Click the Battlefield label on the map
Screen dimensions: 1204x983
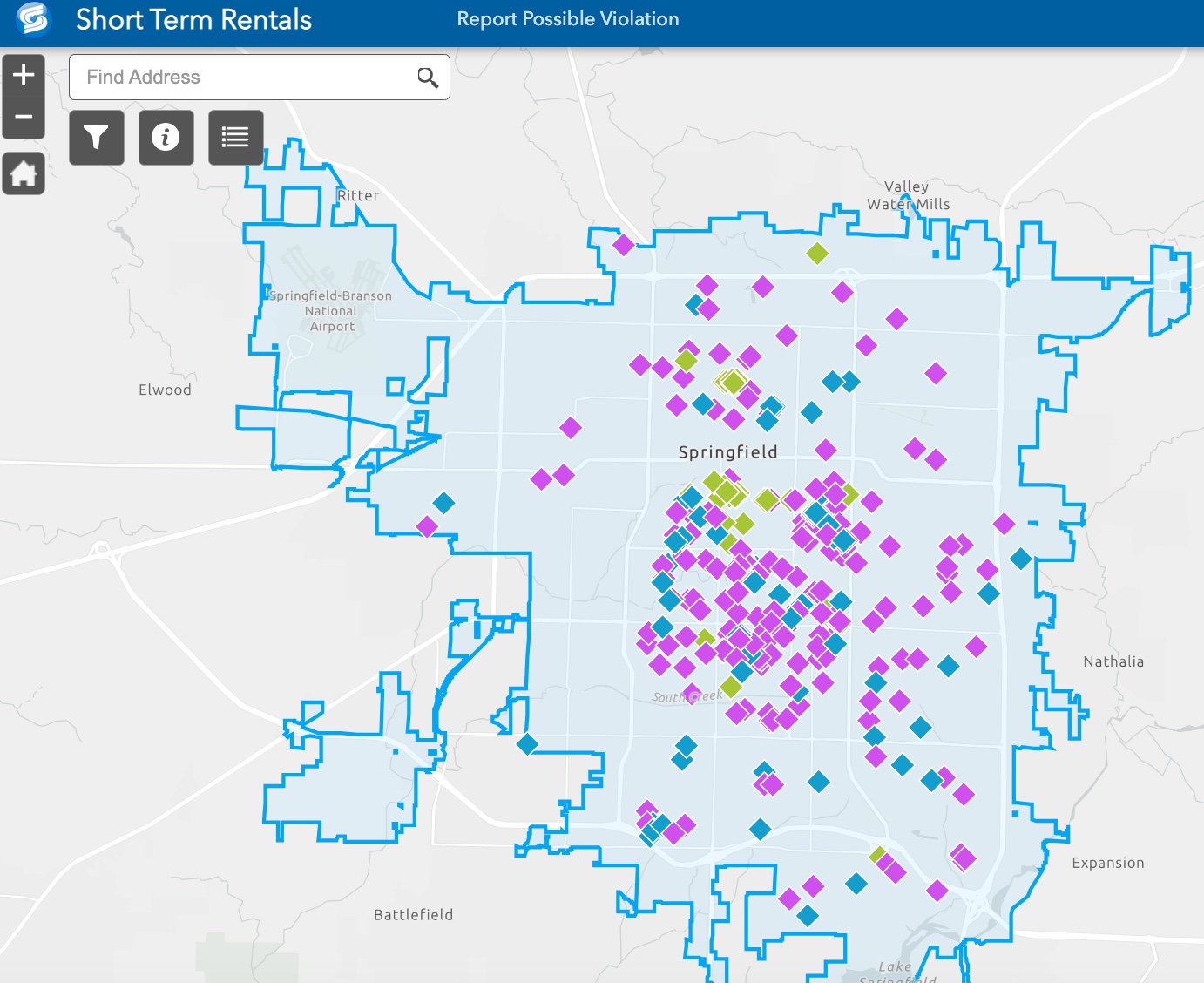(413, 914)
